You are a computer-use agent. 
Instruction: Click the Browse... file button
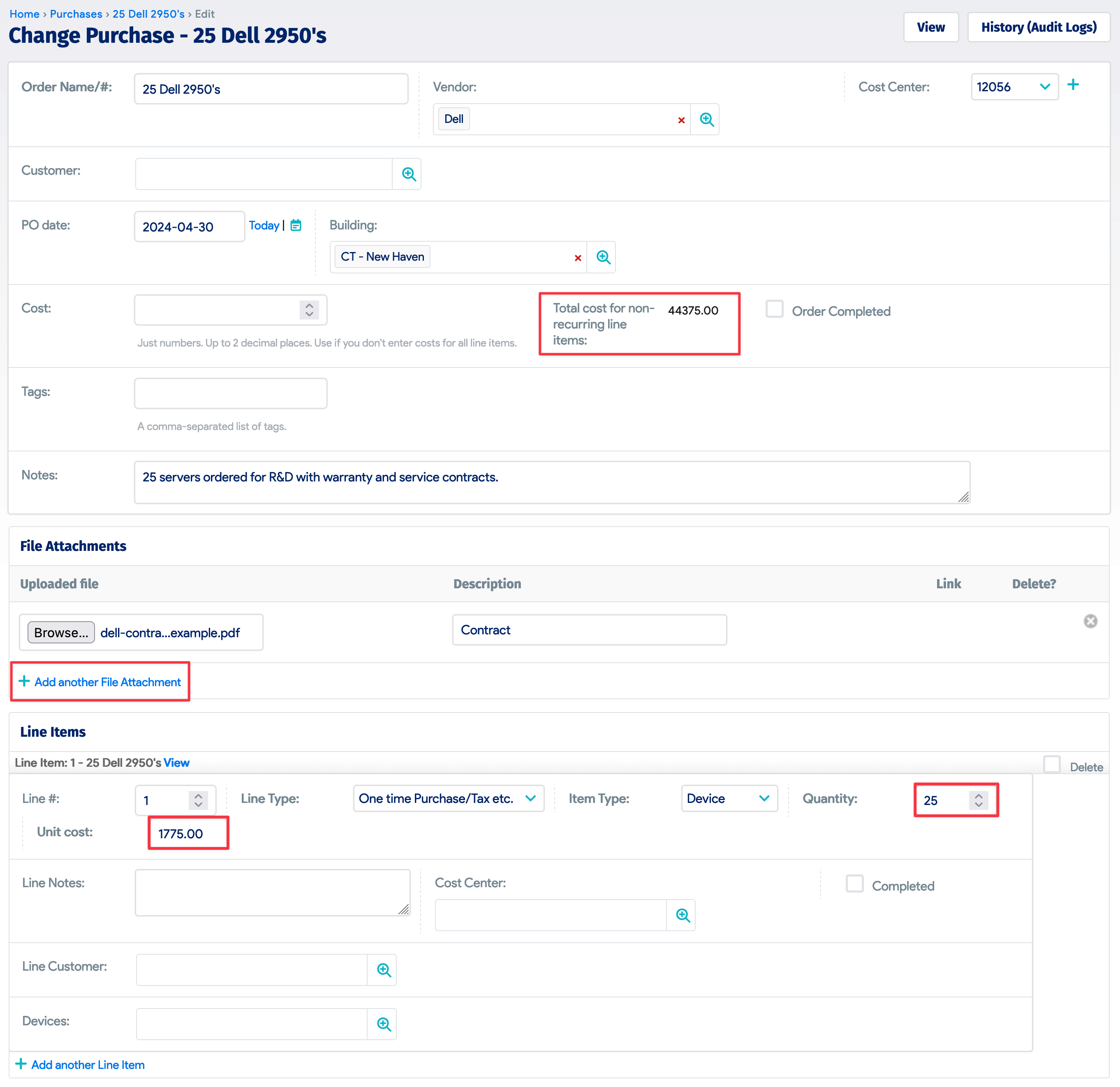coord(61,633)
